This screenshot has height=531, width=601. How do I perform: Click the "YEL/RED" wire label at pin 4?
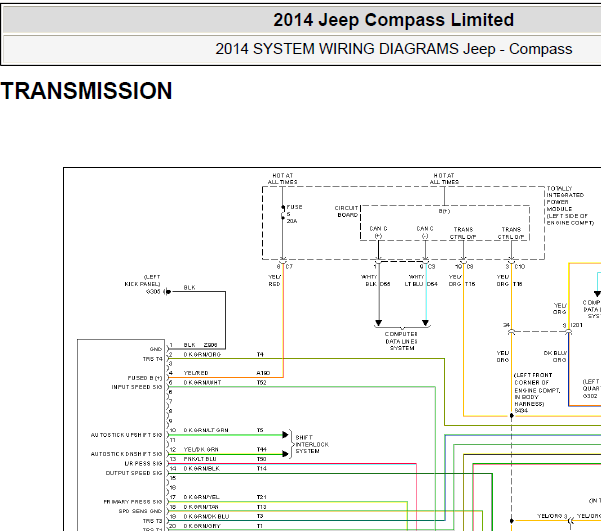196,373
